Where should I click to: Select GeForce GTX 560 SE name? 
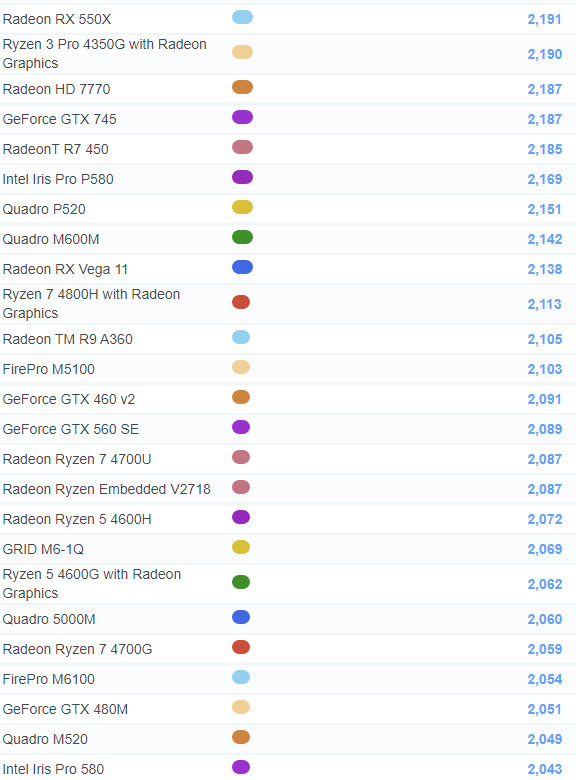71,429
